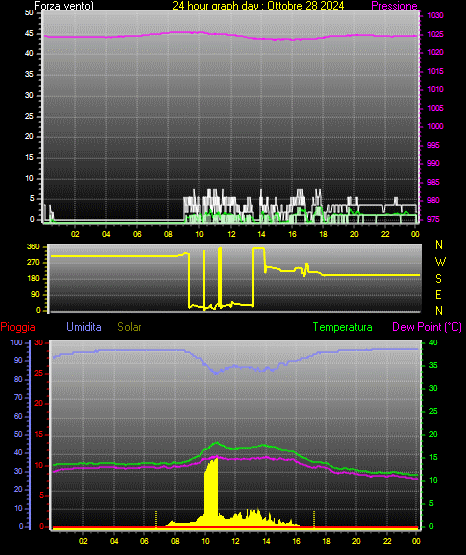Click the sunrise dotted marker near 07

click(x=156, y=519)
